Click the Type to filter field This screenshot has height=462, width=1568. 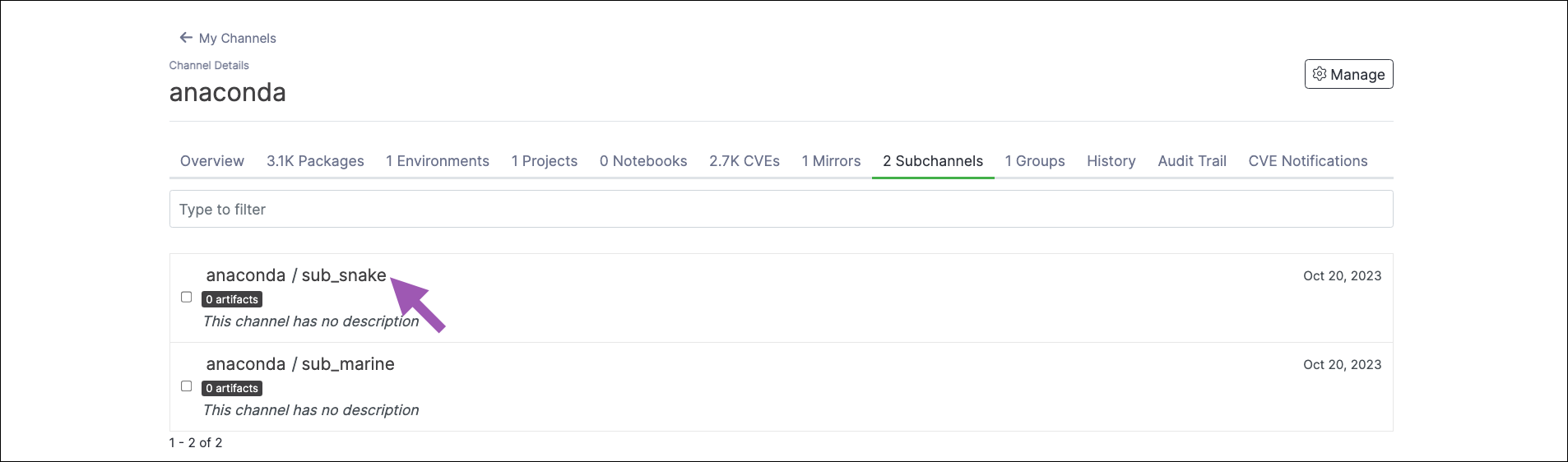tap(781, 209)
